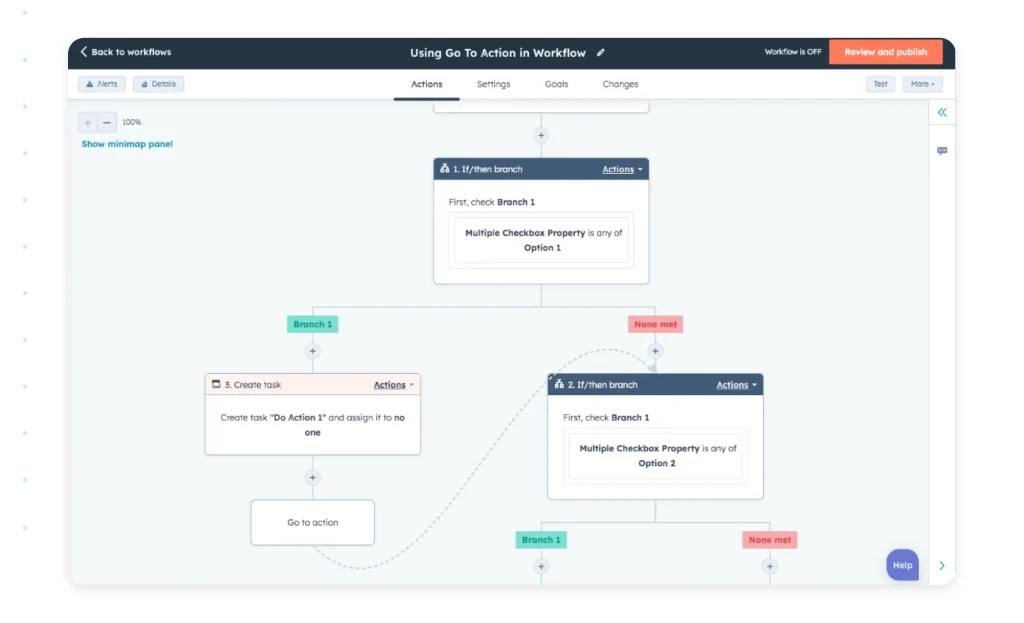
Task: Collapse the right sidebar with double chevron
Action: (x=942, y=113)
